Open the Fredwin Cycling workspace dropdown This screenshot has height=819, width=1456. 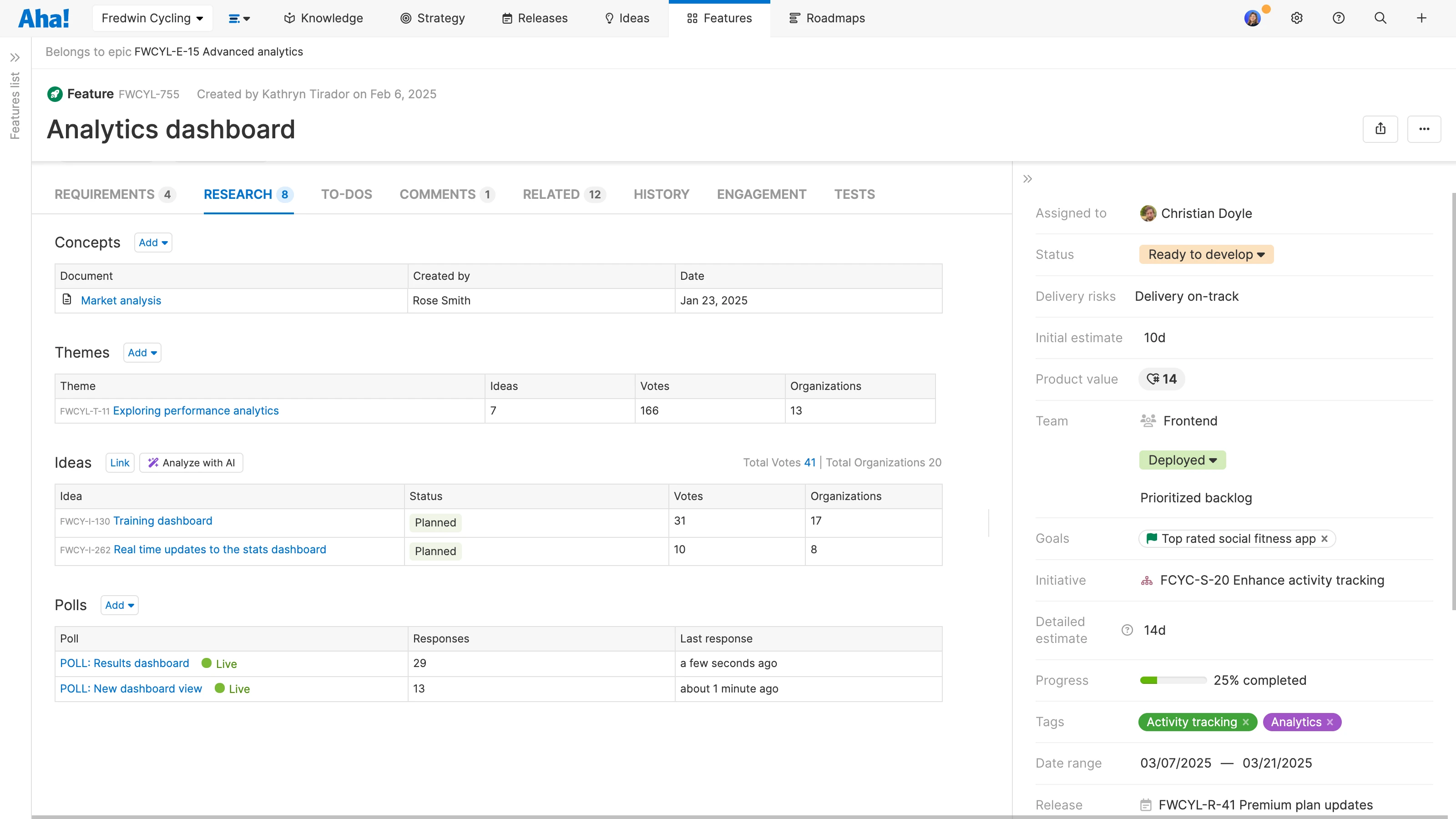[x=152, y=18]
